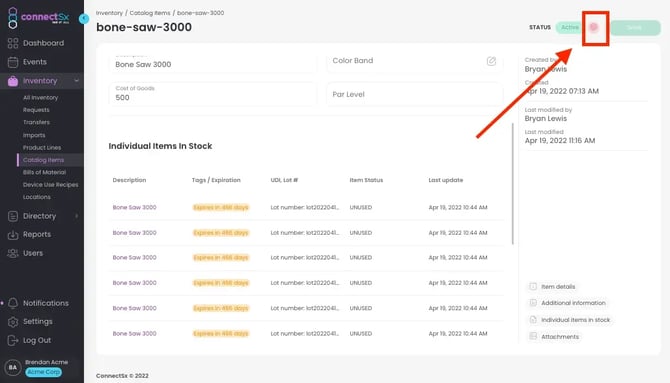Collapse the sidebar with the blue arrow

click(84, 18)
